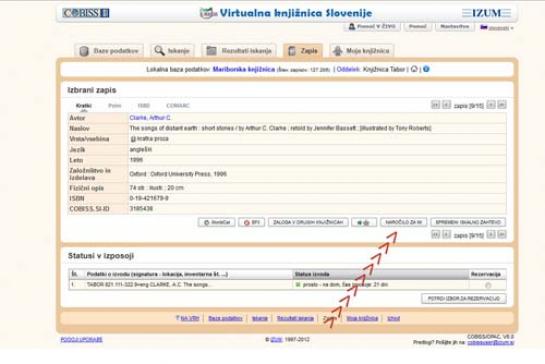Click the COBISS logo
545x364 pixels.
[86, 13]
